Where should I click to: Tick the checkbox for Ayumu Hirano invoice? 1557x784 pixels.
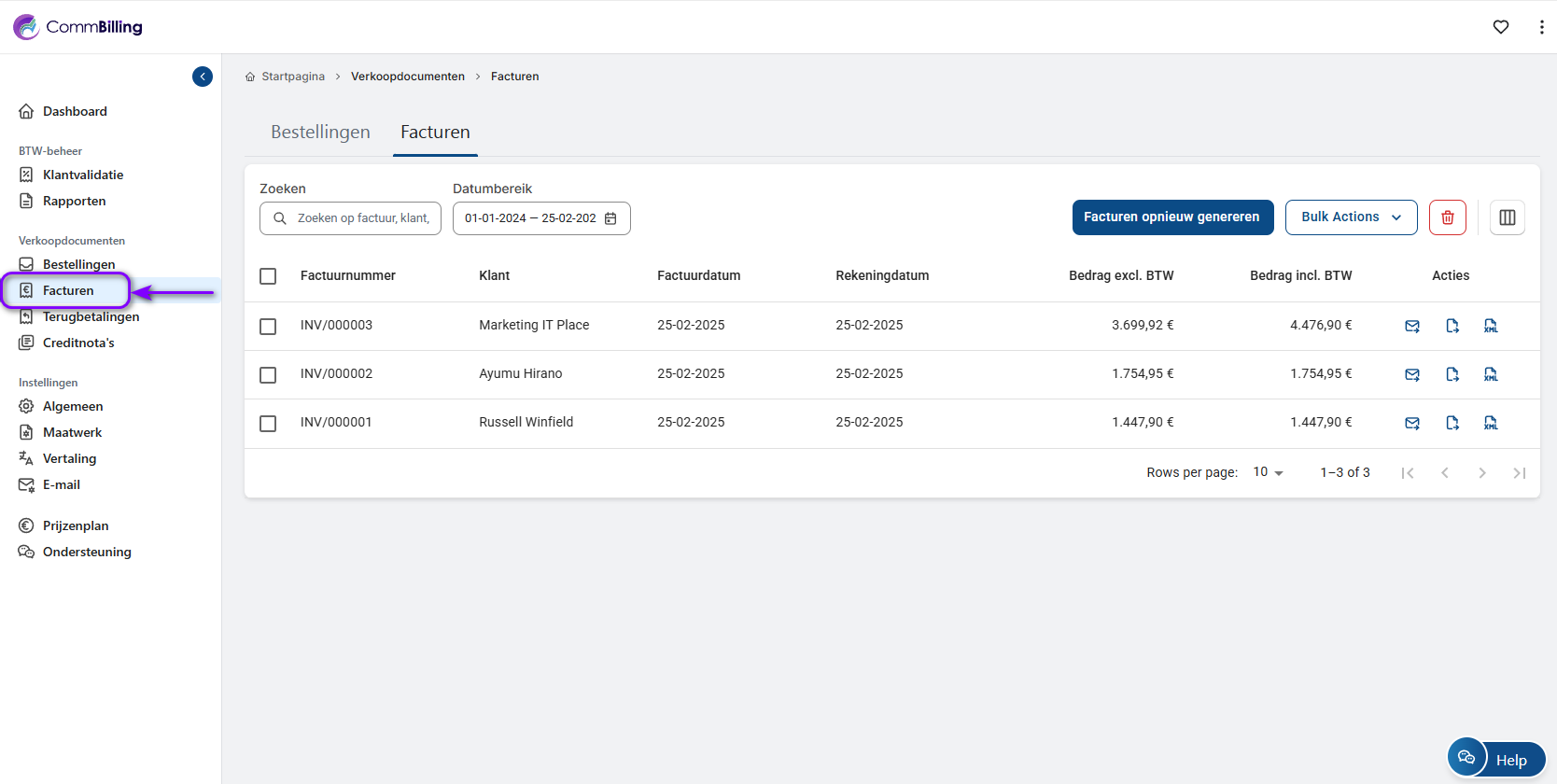[268, 374]
